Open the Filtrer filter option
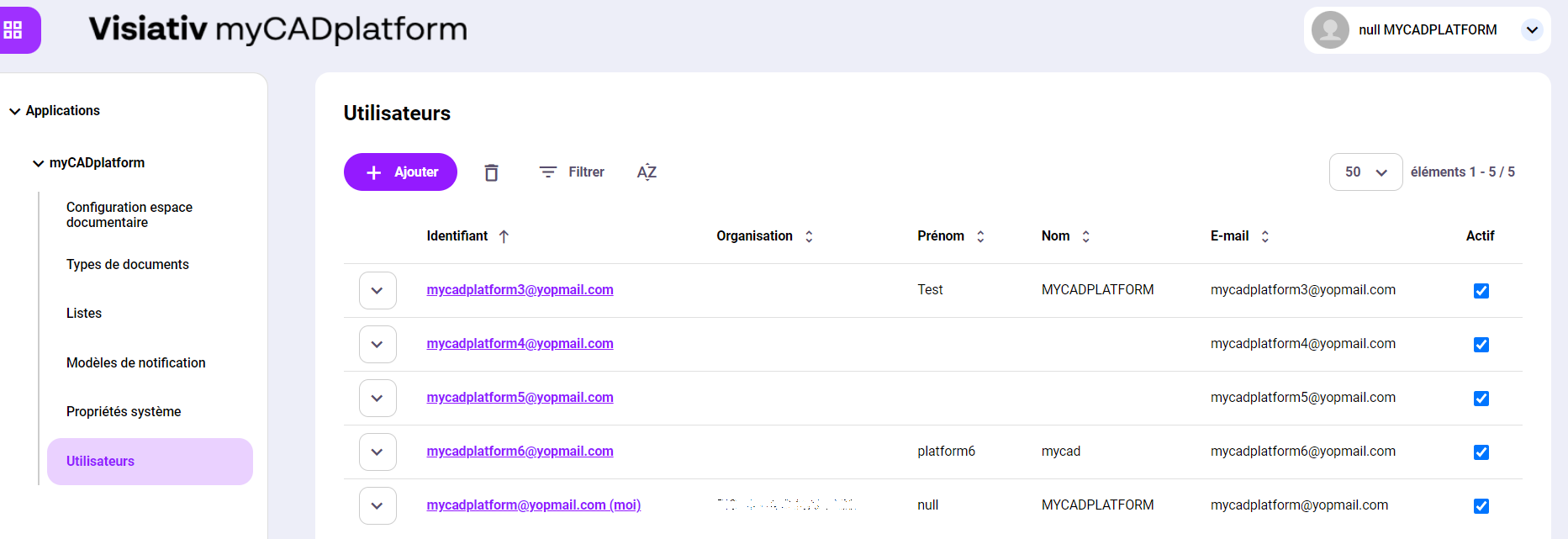This screenshot has width=1568, height=539. point(572,172)
